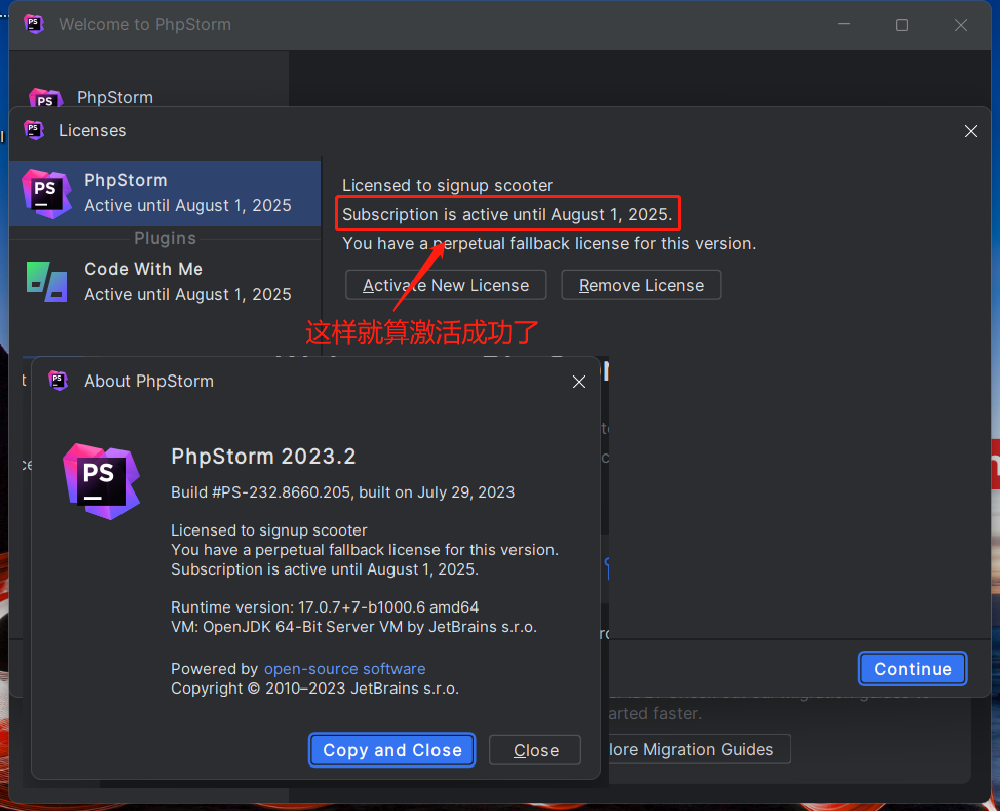
Task: Click the 'Licenses' dialog title text
Action: pyautogui.click(x=92, y=130)
